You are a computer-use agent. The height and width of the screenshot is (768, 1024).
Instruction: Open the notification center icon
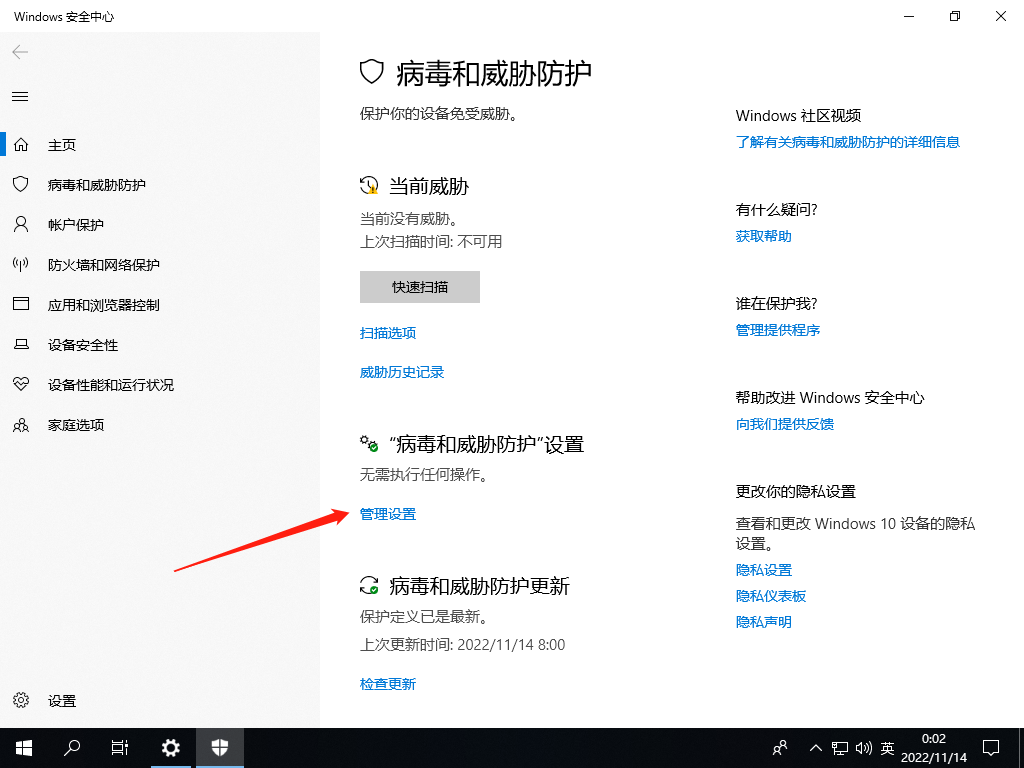991,748
